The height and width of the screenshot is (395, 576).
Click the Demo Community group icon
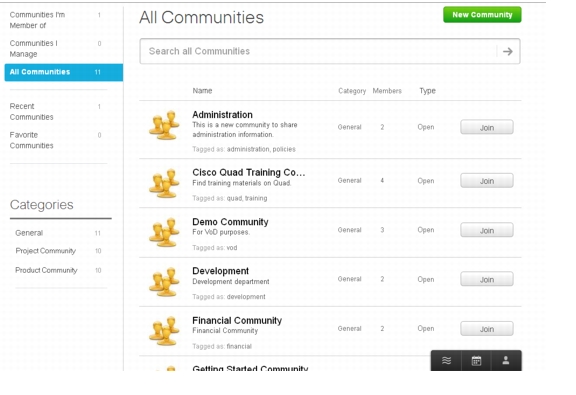(x=164, y=232)
